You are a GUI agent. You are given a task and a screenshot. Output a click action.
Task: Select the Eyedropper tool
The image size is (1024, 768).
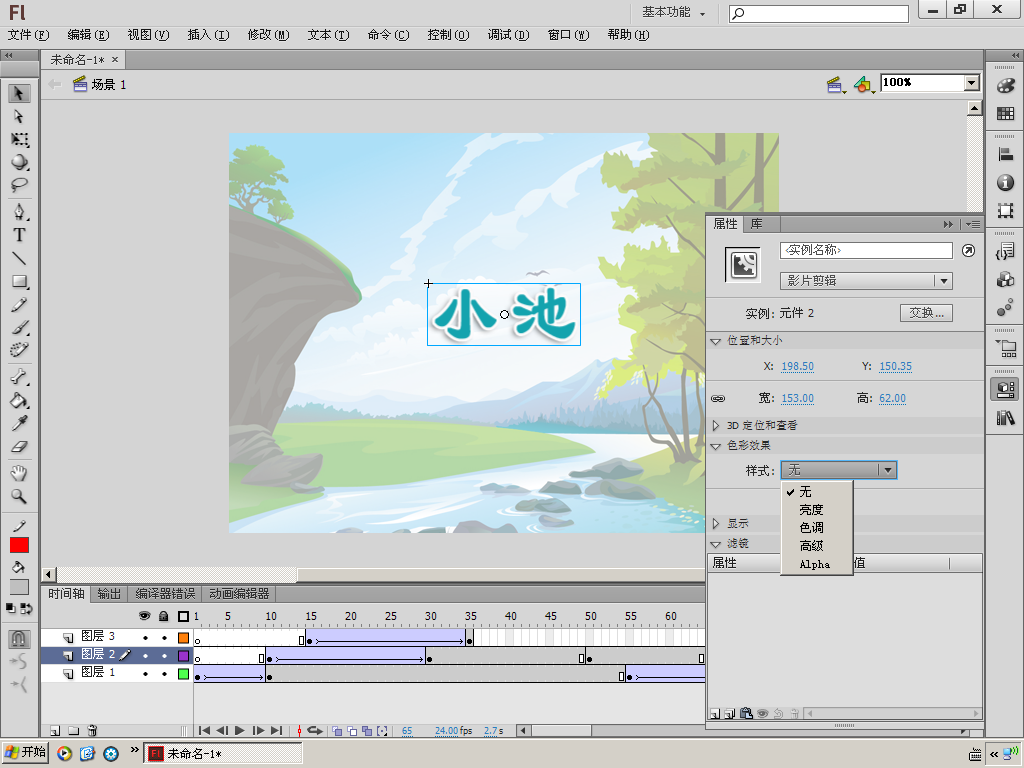[x=19, y=423]
